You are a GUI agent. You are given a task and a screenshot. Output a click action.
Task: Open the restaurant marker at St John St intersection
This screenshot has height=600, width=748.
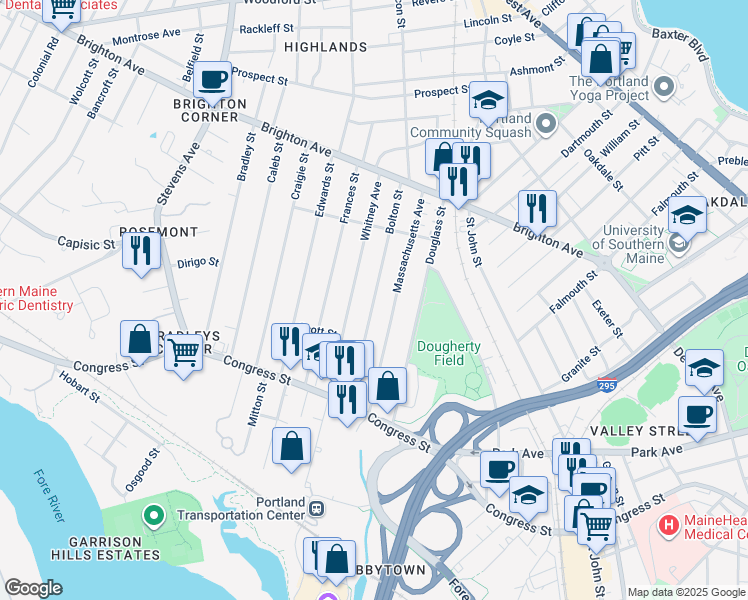[458, 184]
